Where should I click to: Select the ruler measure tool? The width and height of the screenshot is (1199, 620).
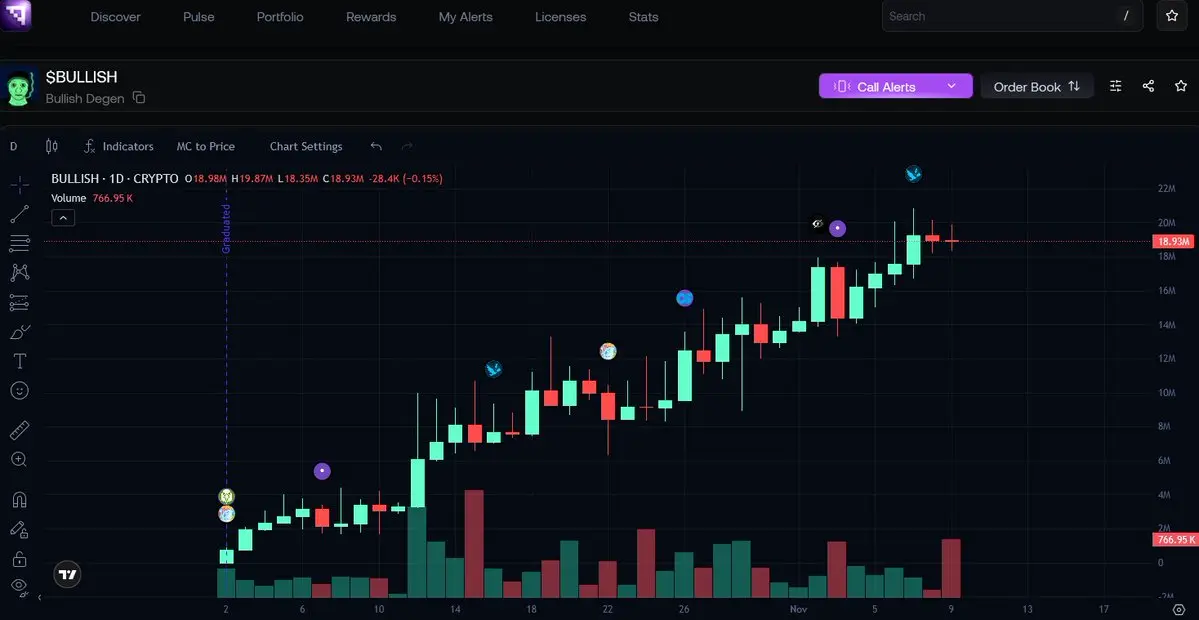point(20,430)
